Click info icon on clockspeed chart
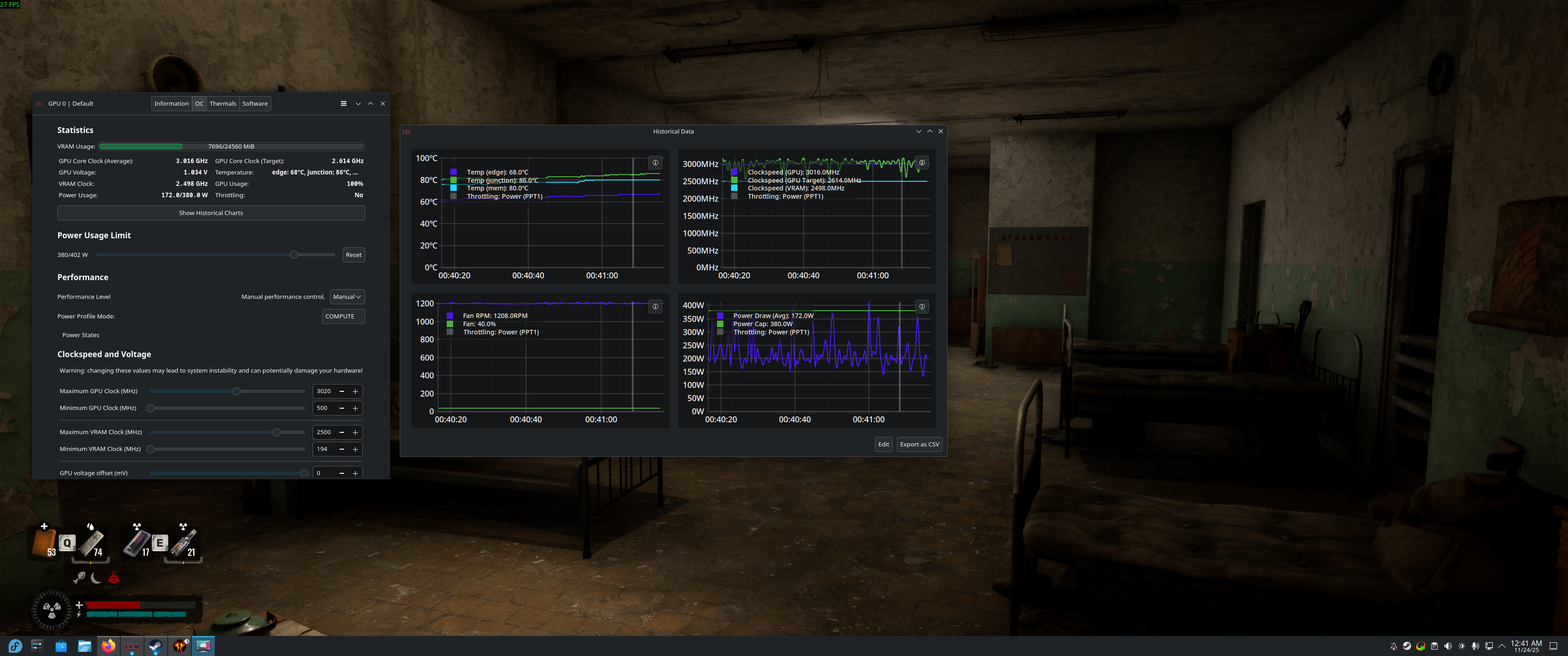 point(922,163)
